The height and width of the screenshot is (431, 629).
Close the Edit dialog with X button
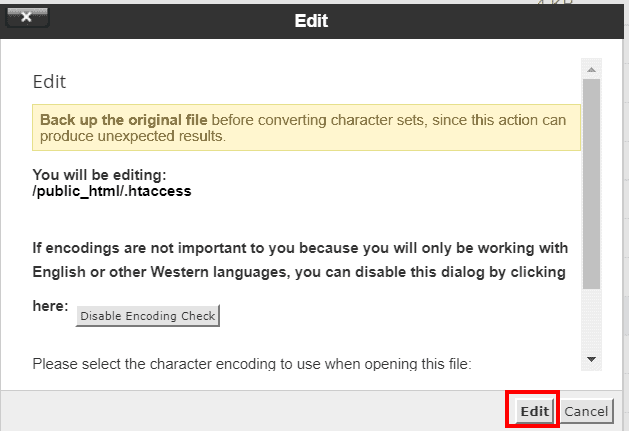27,17
